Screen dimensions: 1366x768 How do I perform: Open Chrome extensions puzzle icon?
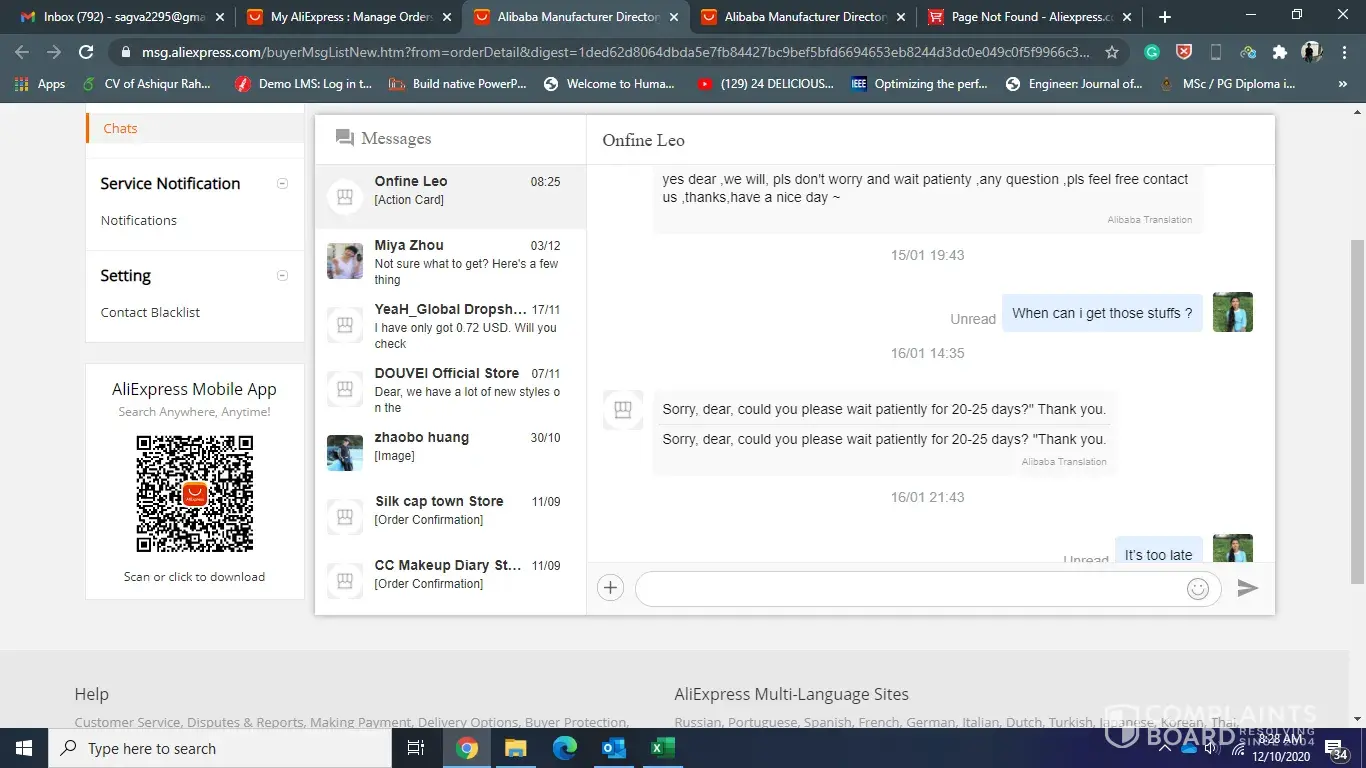coord(1279,52)
